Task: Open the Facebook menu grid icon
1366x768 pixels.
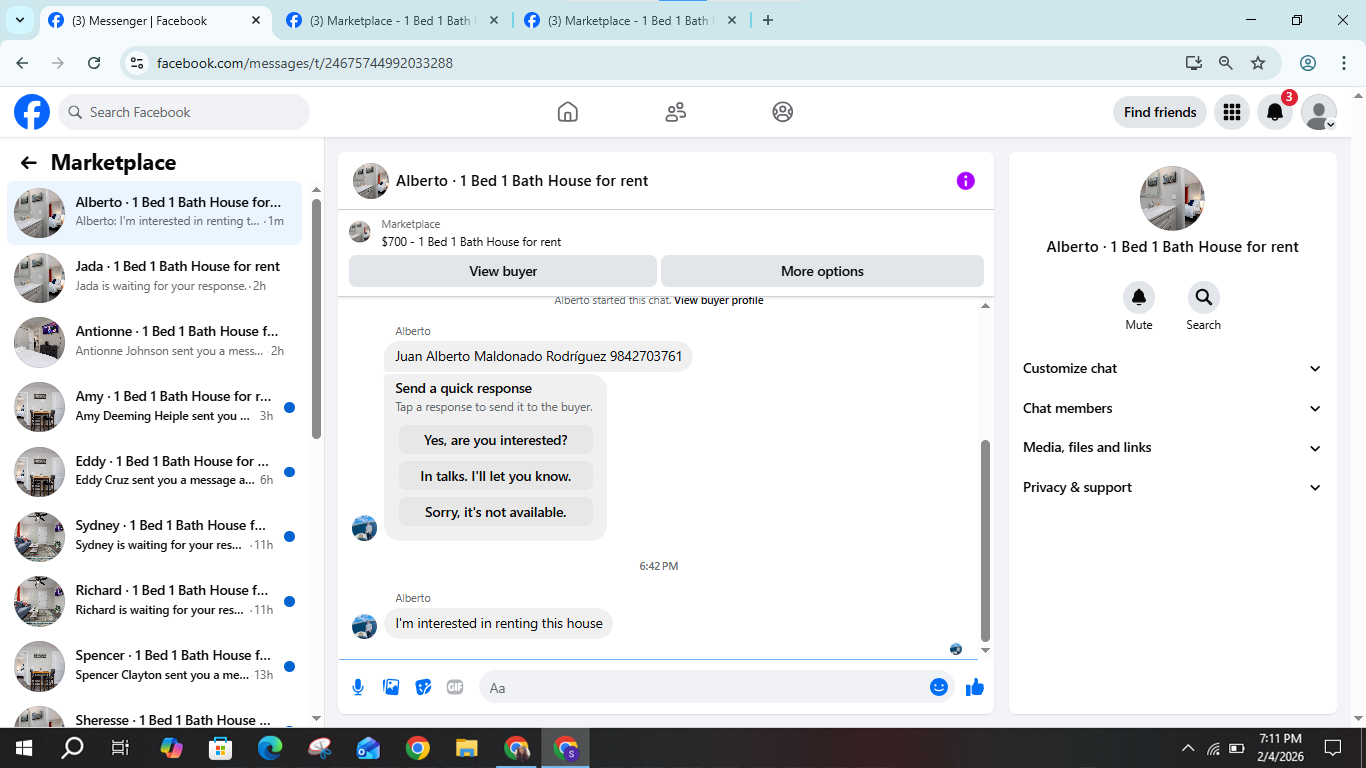Action: tap(1232, 112)
